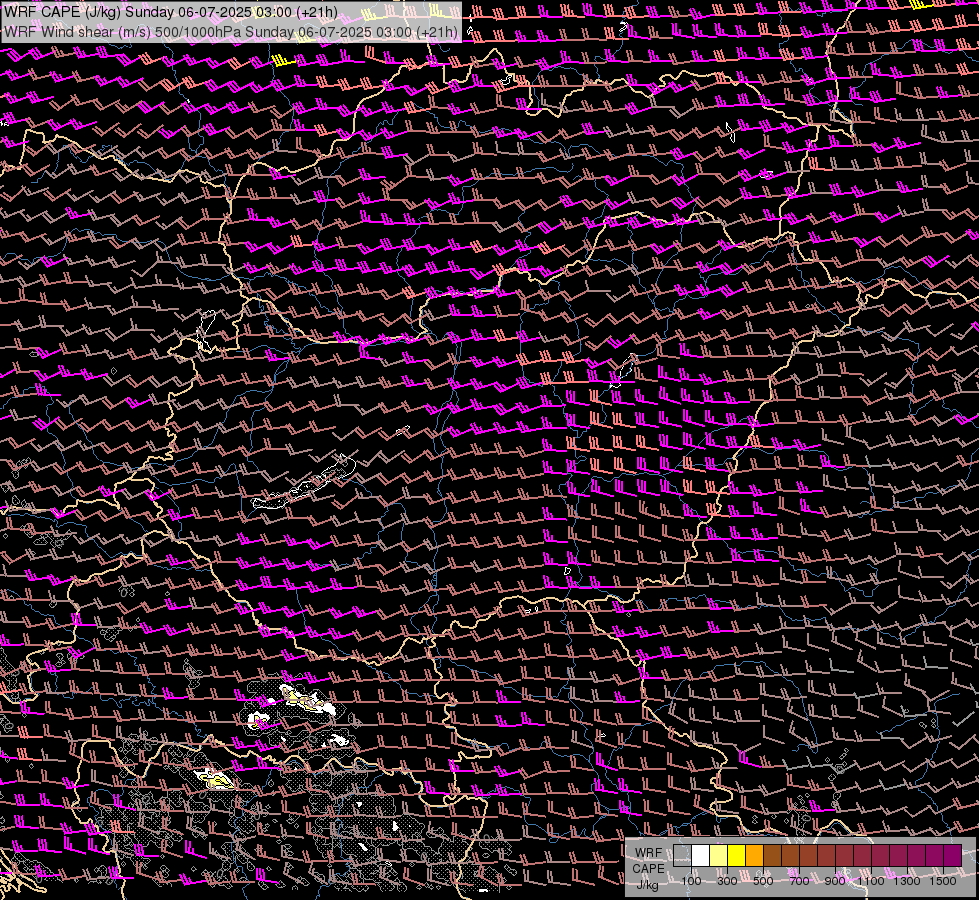The image size is (979, 900).
Task: Select the orange legend swatch
Action: tap(755, 856)
